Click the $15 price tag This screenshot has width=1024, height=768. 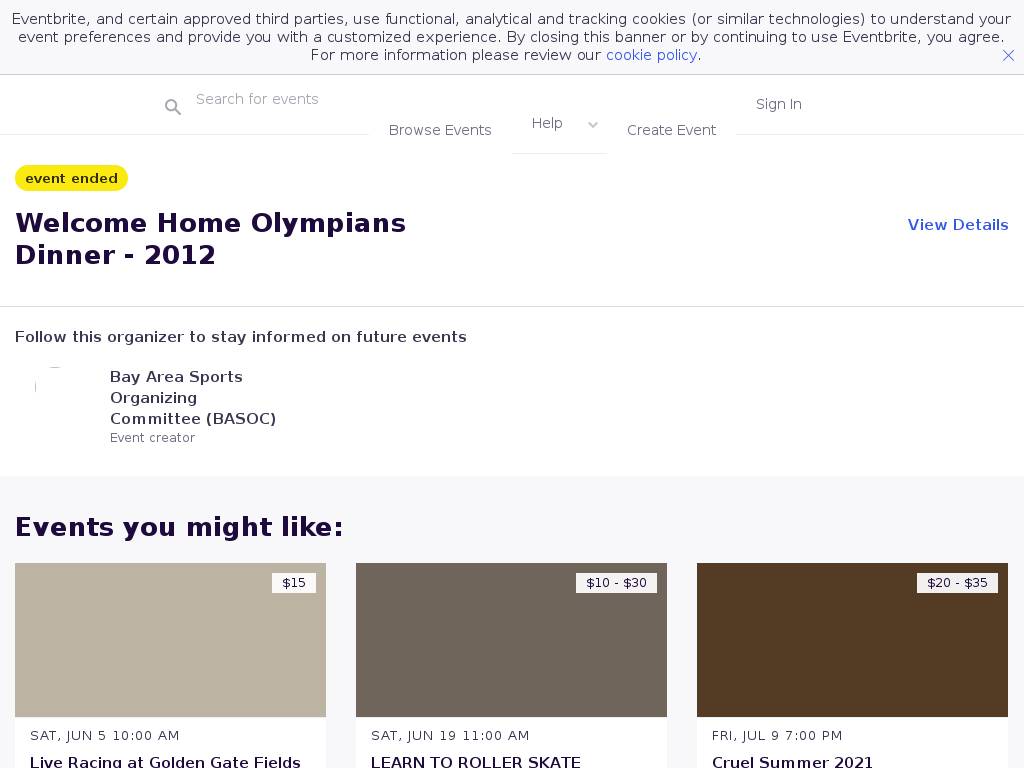(x=294, y=583)
